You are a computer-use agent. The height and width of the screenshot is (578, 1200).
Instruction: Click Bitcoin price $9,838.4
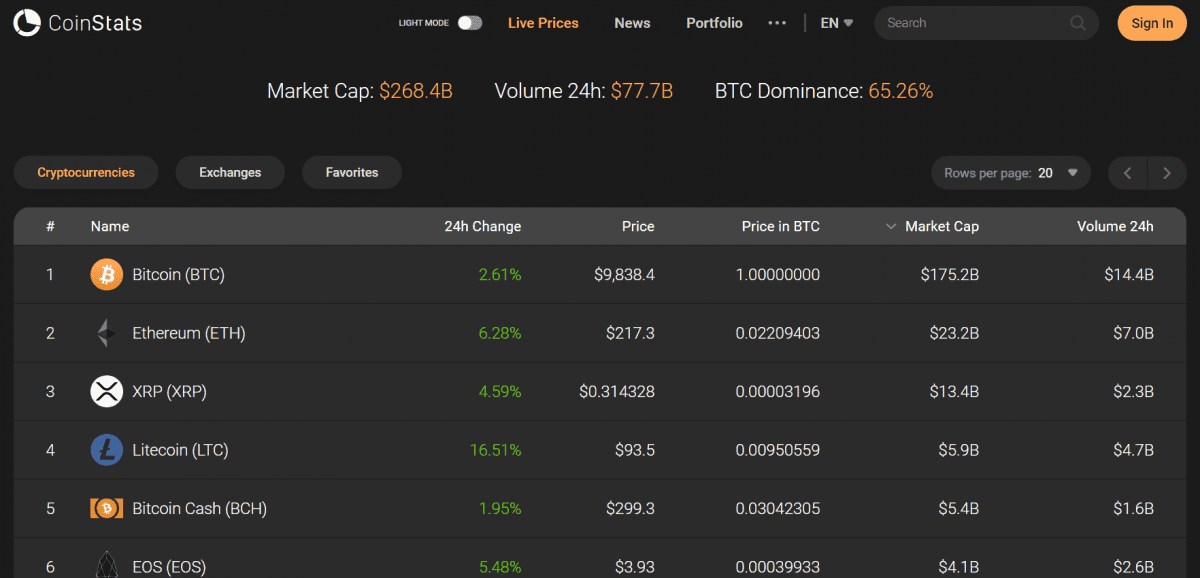point(624,274)
